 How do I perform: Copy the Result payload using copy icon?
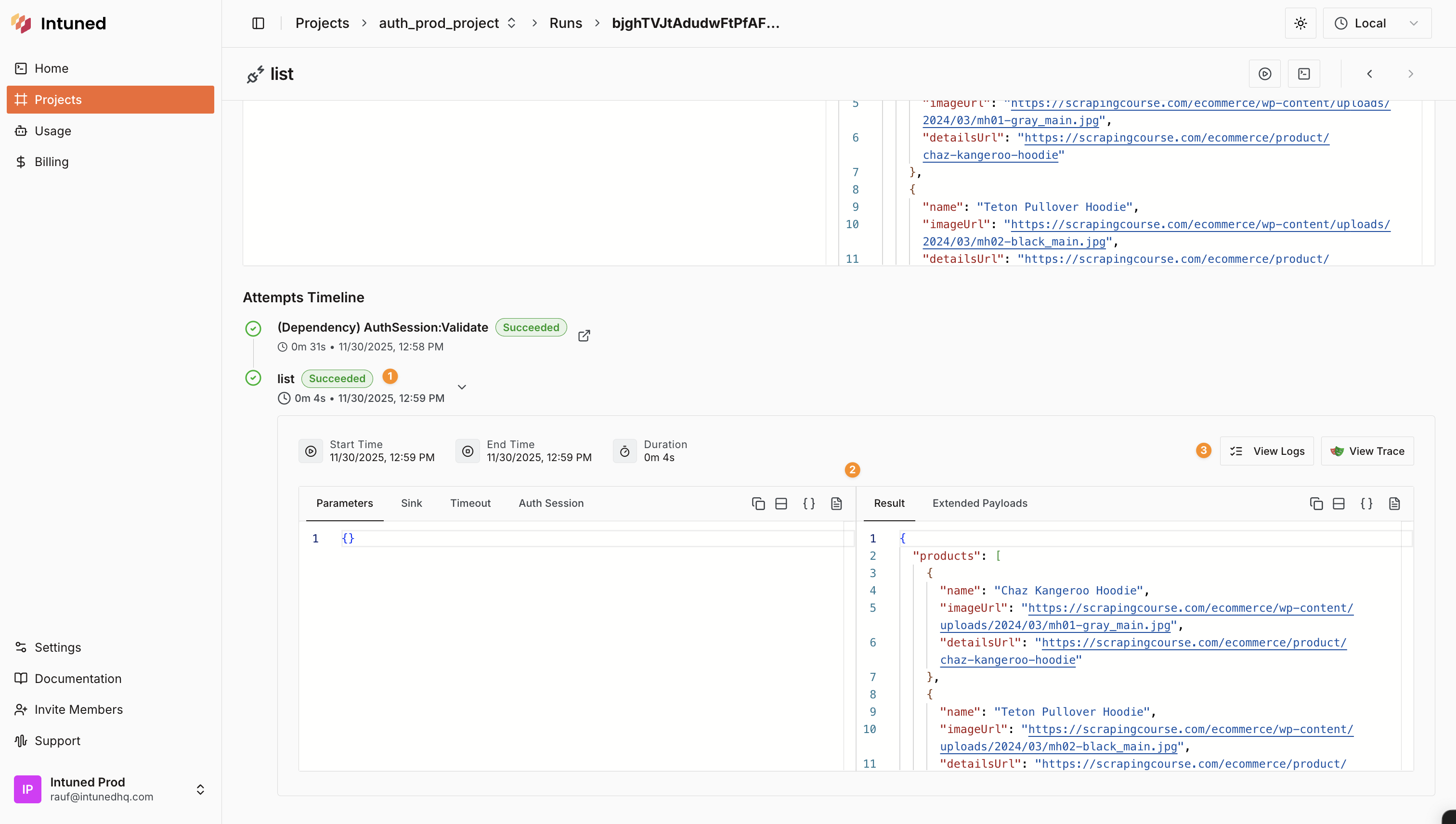1315,503
